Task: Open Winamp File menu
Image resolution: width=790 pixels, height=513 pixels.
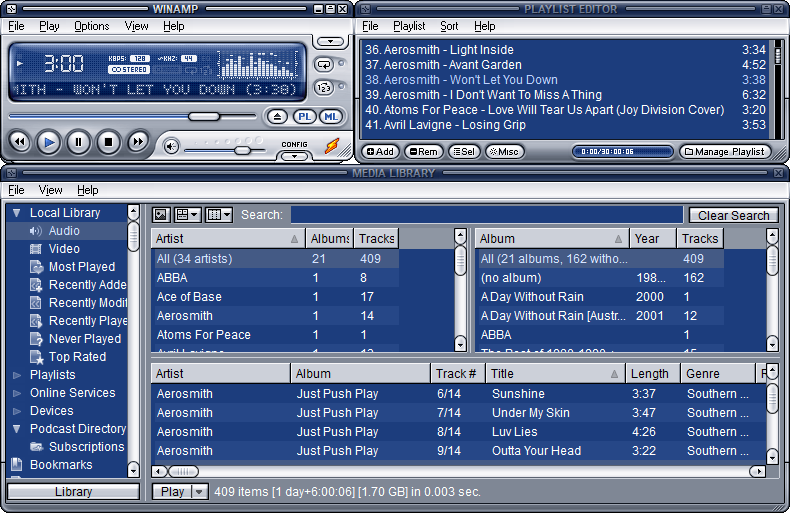Action: tap(16, 26)
